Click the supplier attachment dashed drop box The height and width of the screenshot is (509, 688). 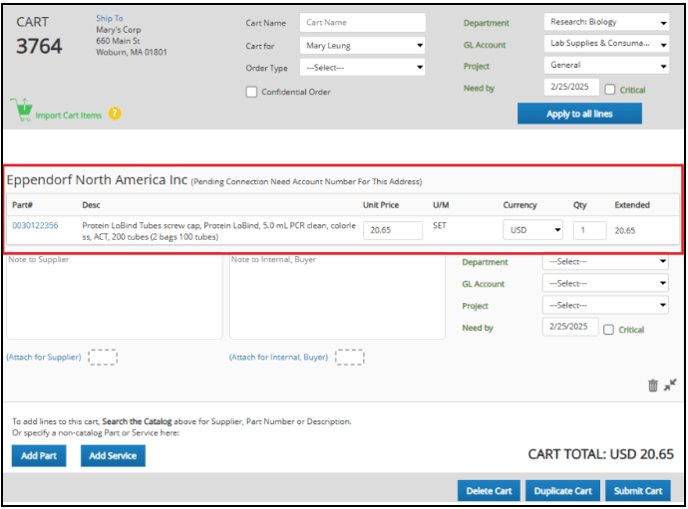[x=103, y=357]
